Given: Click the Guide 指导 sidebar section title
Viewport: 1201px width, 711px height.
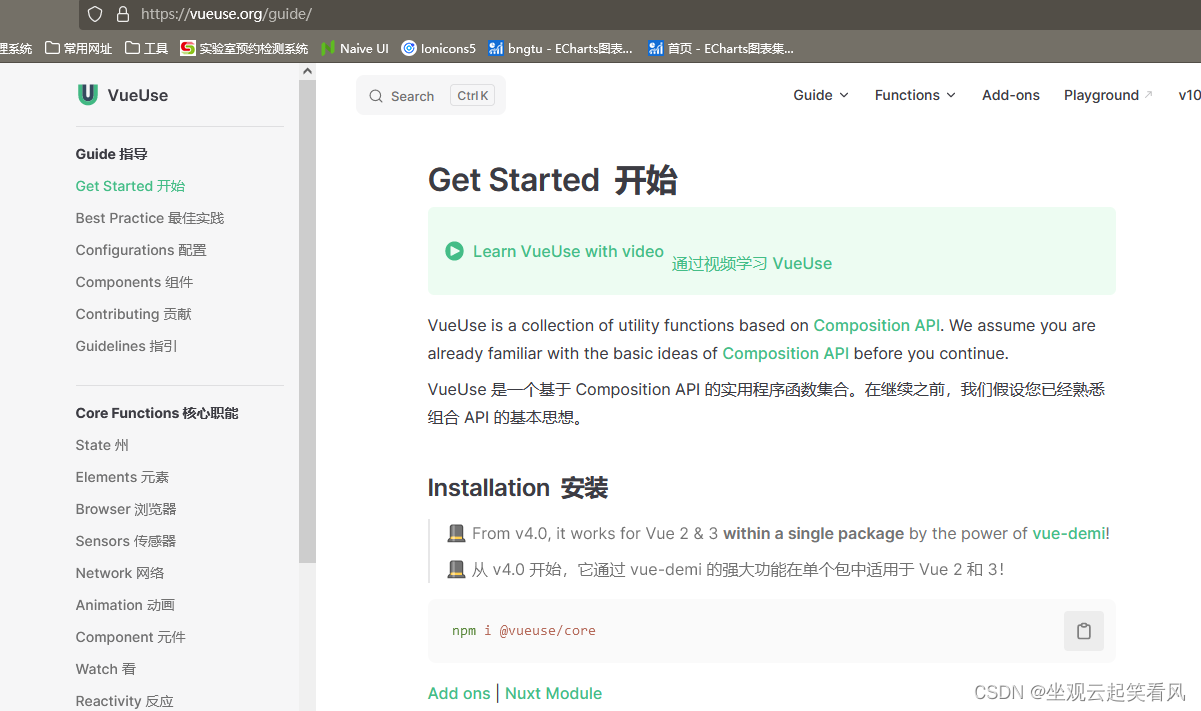Looking at the screenshot, I should click(x=112, y=154).
